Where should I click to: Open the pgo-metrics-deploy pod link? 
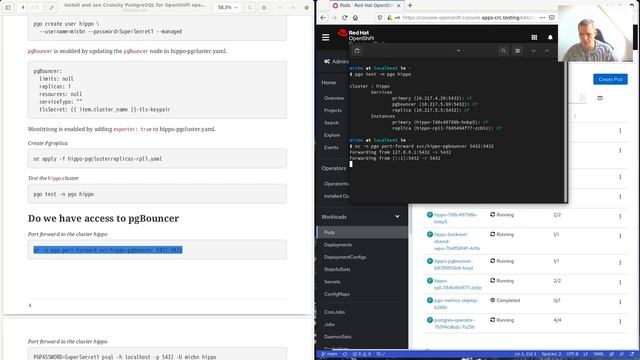[456, 304]
